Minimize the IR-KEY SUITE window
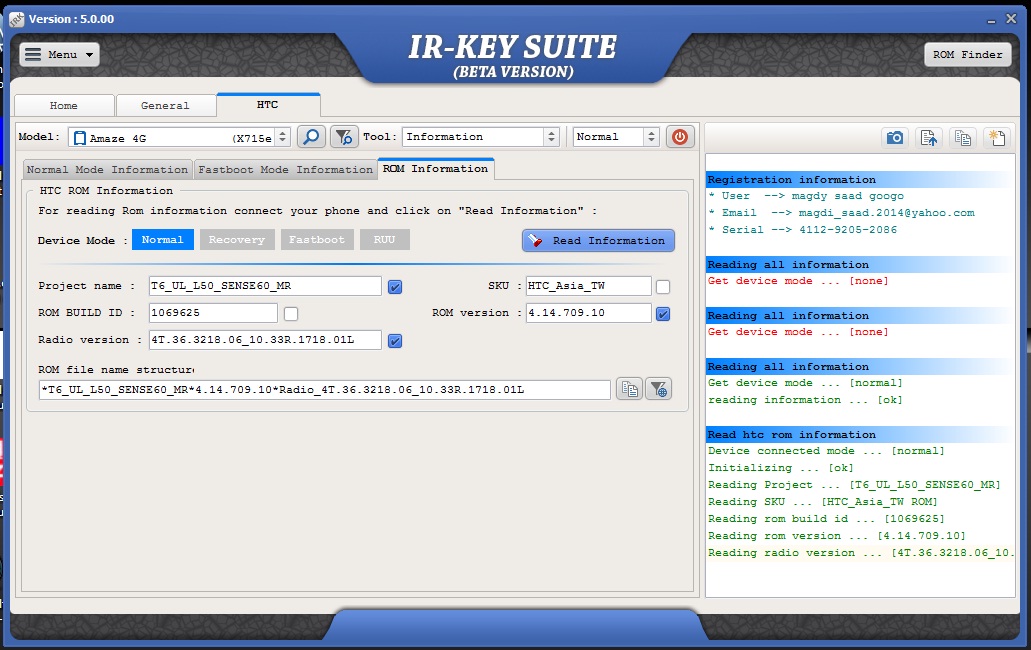1031x650 pixels. click(991, 20)
